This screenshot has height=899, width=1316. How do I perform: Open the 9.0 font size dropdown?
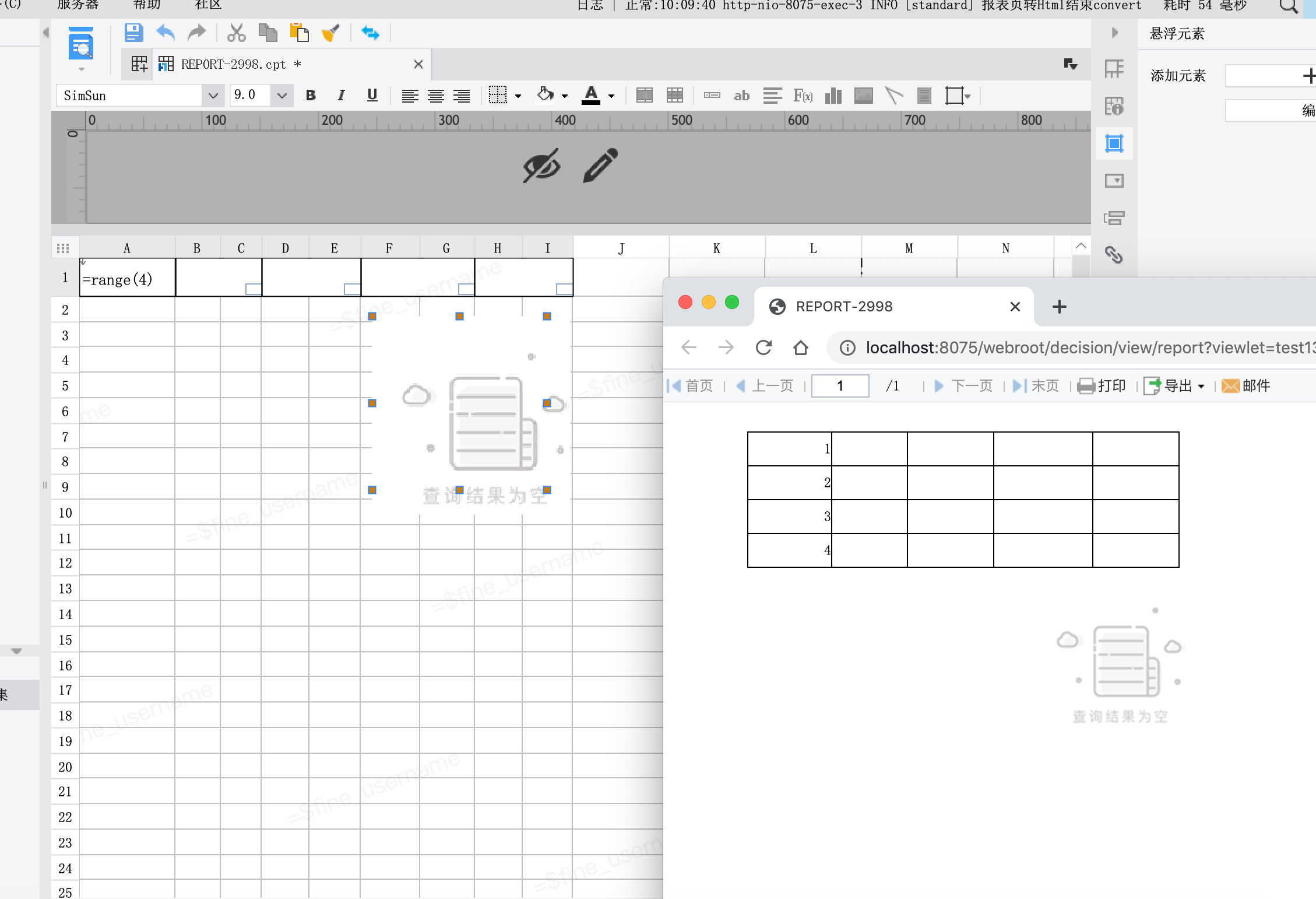282,96
